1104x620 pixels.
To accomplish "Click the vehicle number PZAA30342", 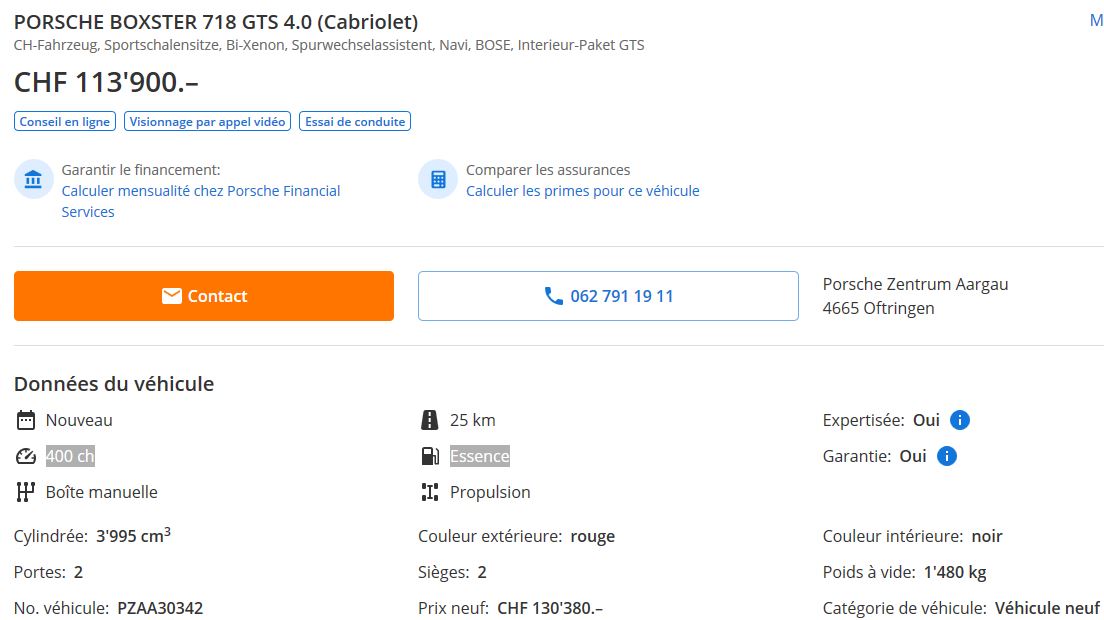I will 160,608.
